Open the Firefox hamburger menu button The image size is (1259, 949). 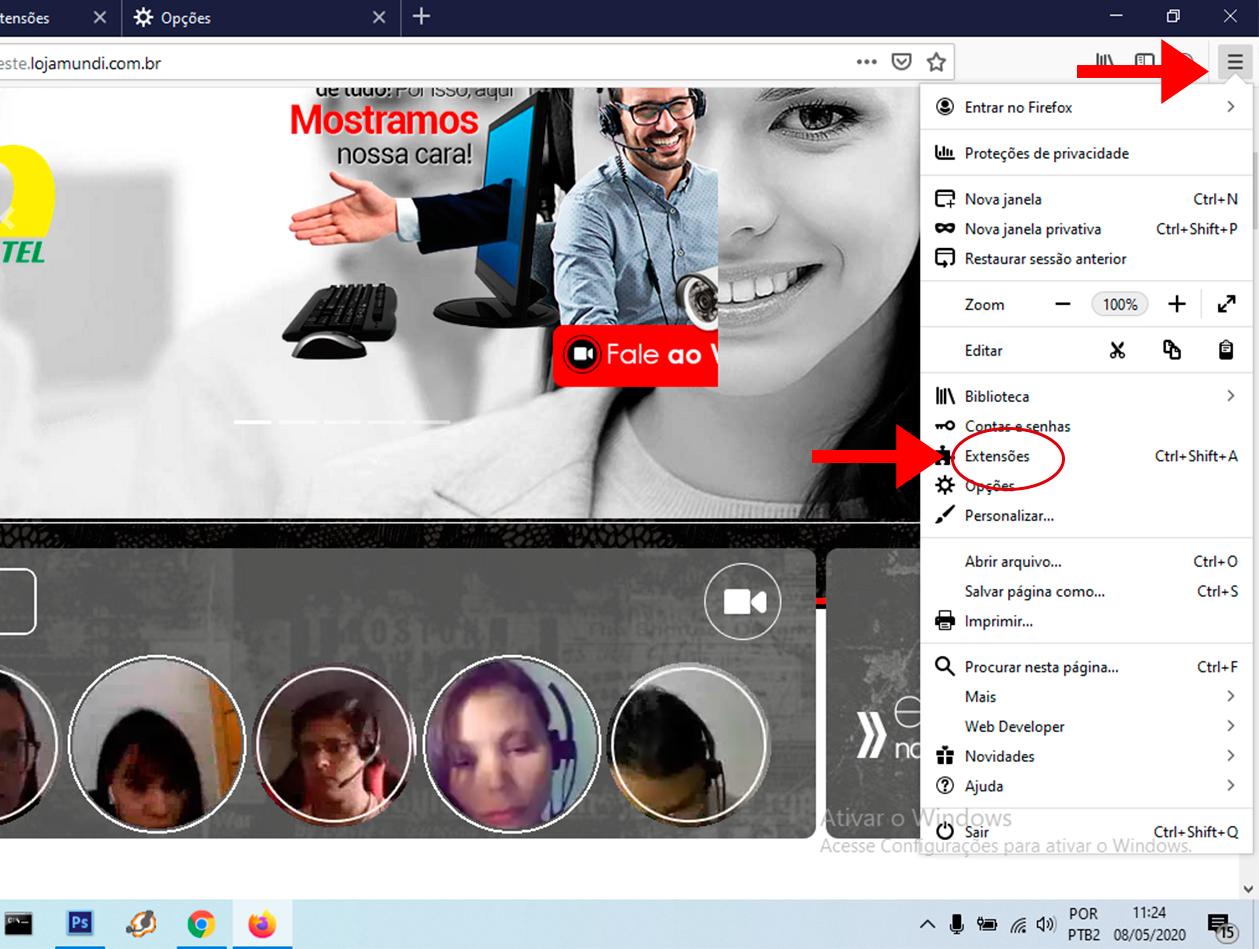[x=1236, y=63]
